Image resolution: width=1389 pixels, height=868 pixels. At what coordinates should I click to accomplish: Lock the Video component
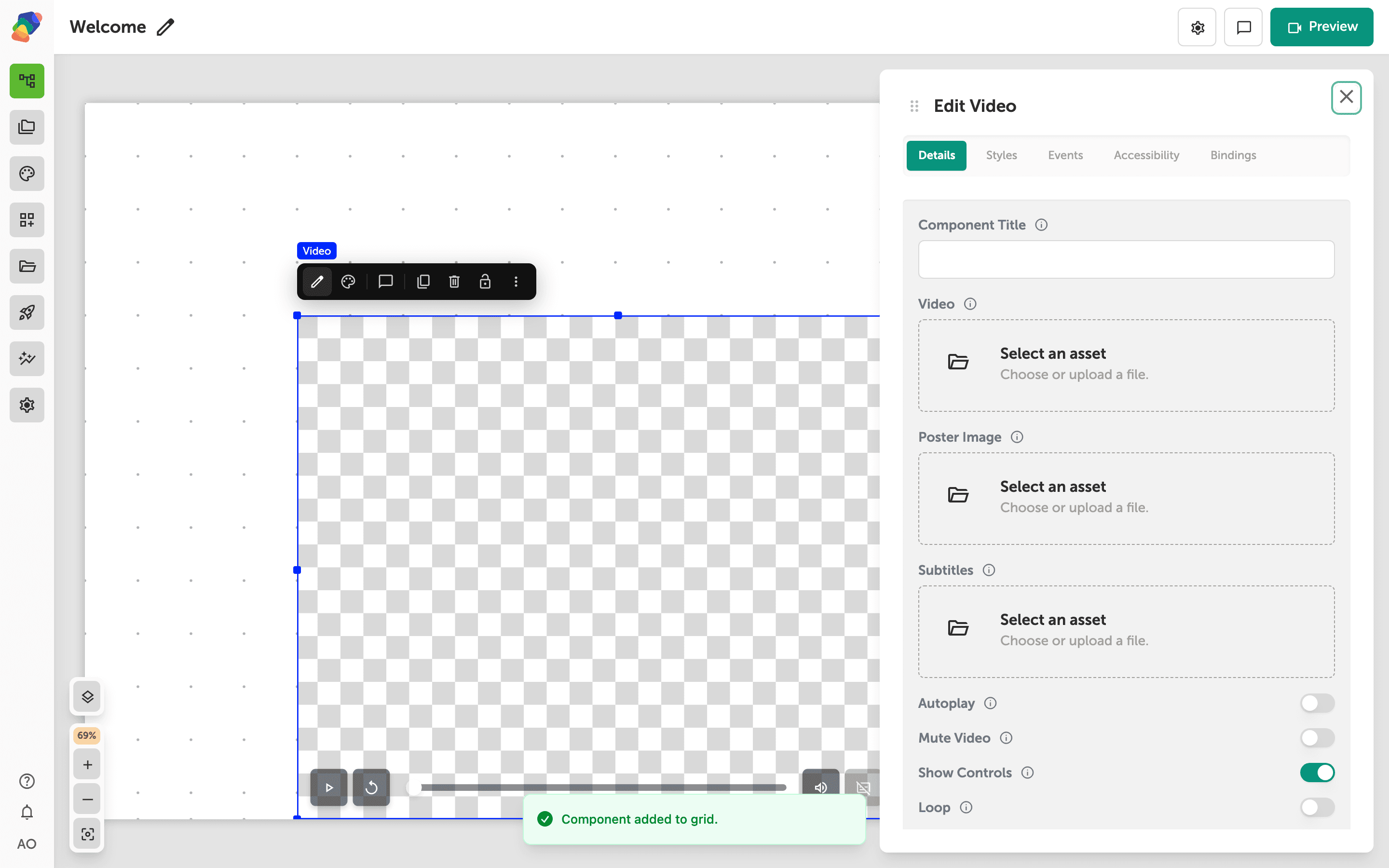point(485,281)
